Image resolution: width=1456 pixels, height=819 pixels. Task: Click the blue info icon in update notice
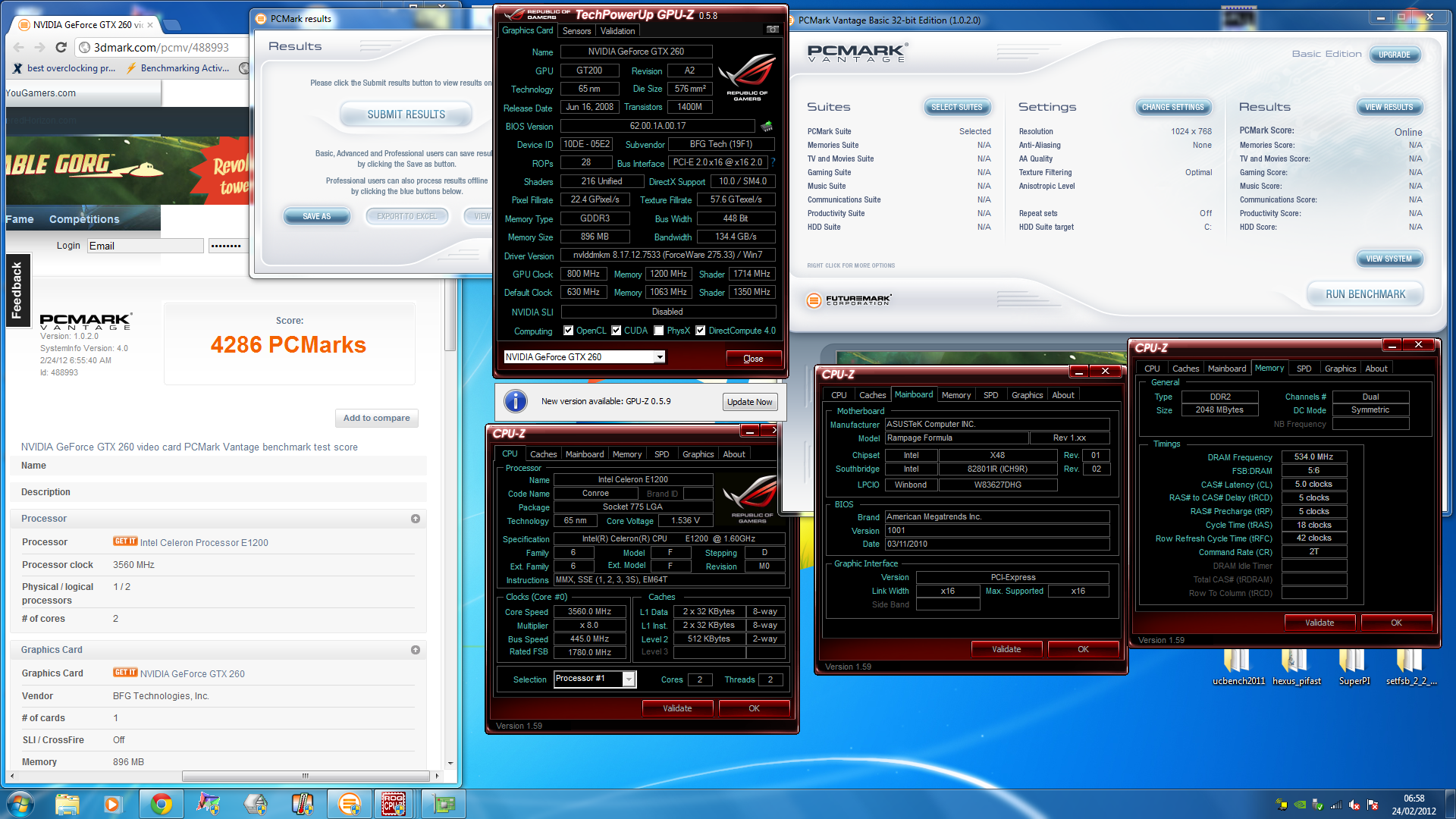[516, 401]
